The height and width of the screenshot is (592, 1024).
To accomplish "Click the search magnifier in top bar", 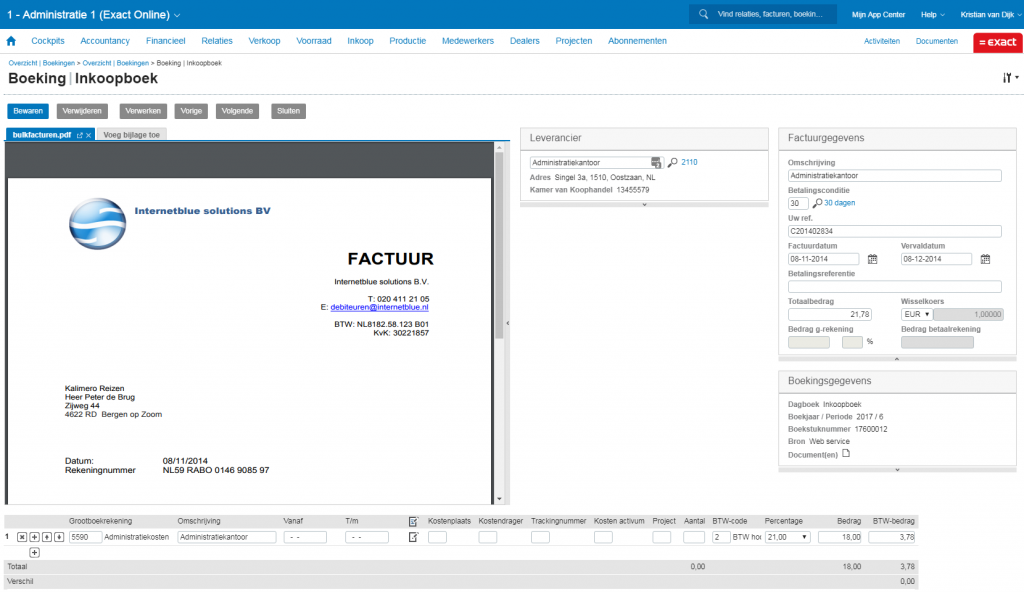I will coord(703,14).
